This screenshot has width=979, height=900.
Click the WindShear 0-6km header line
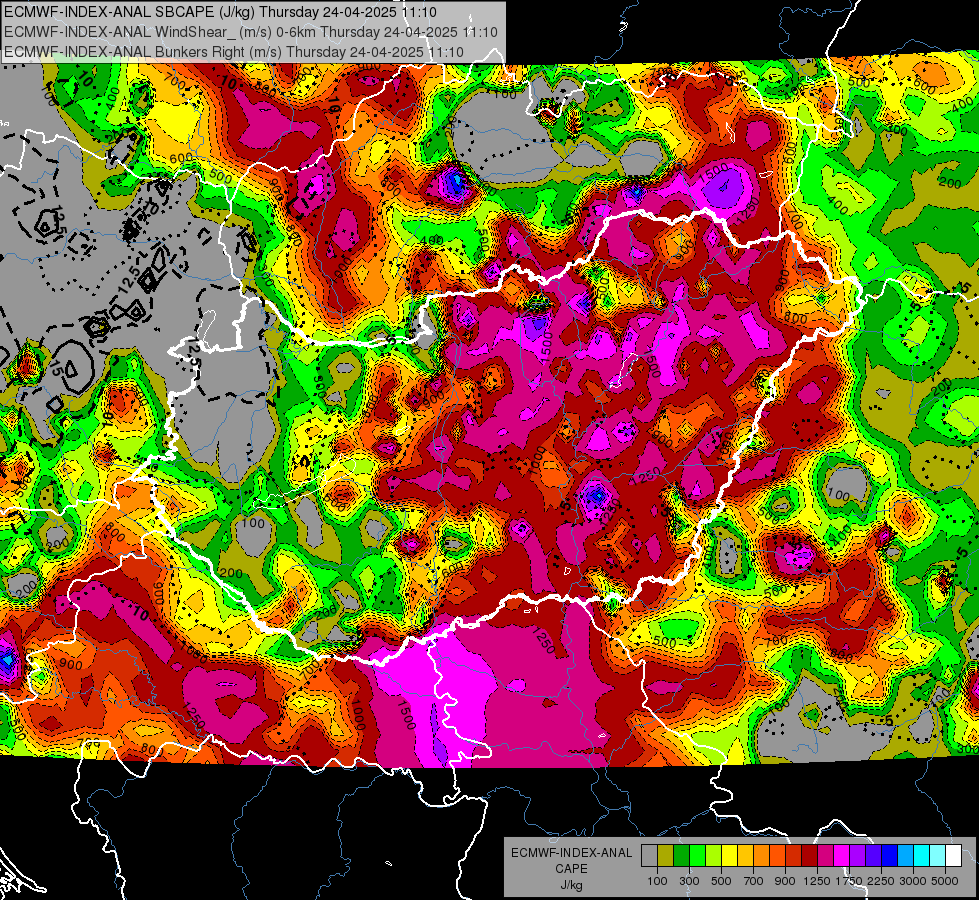250,32
